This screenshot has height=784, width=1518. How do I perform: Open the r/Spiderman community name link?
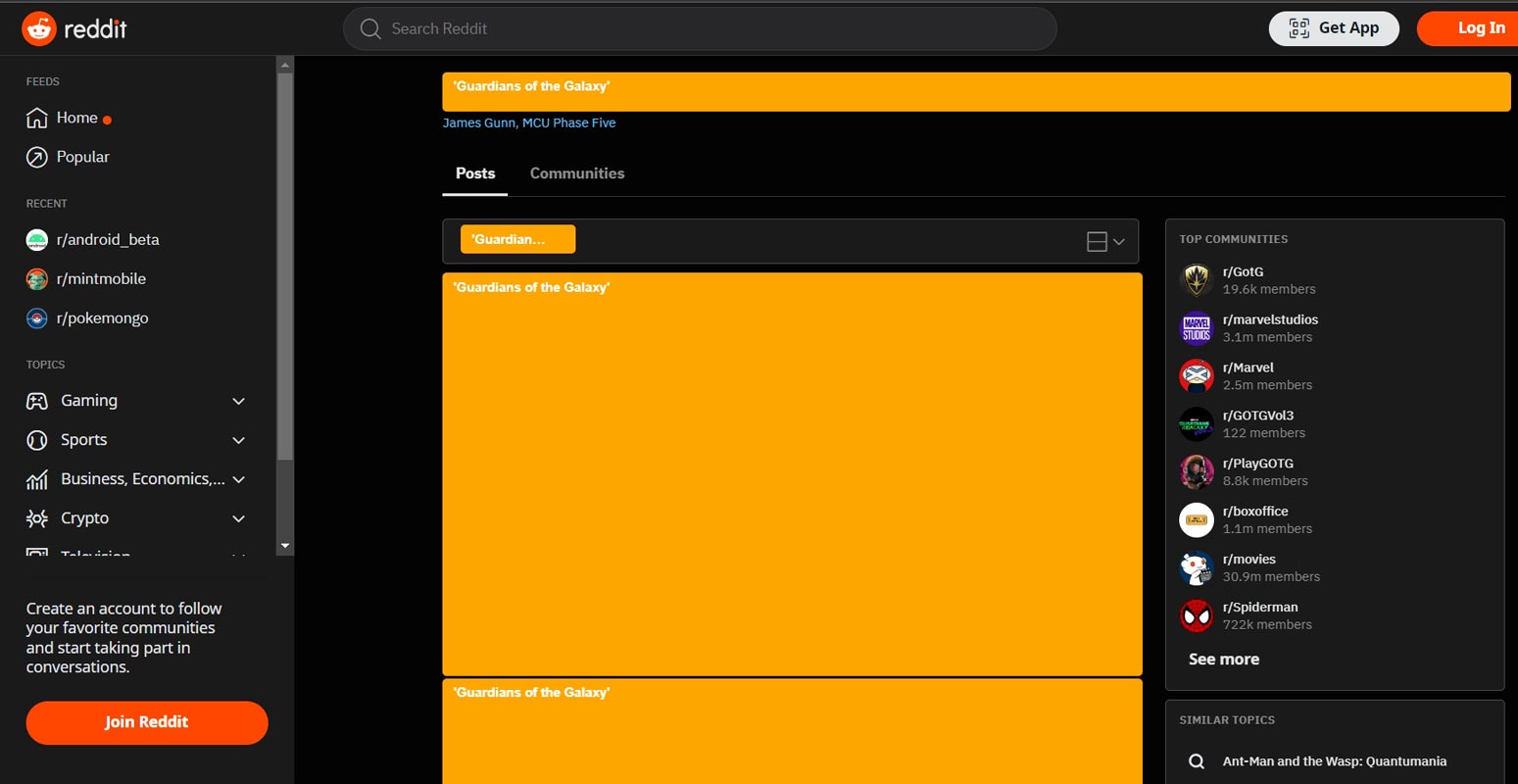pos(1260,608)
